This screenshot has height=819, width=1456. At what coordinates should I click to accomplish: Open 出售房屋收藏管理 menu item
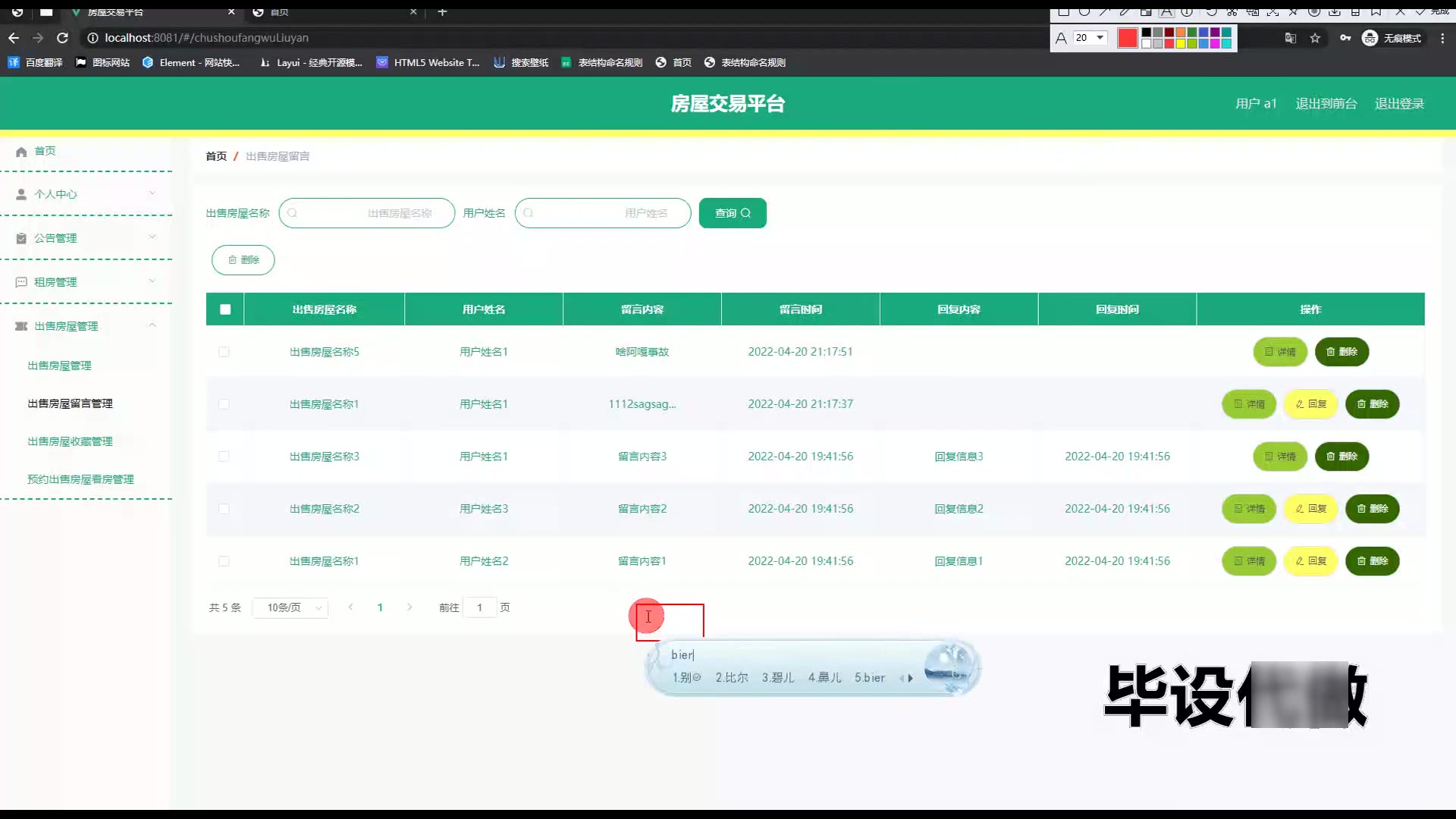[70, 441]
